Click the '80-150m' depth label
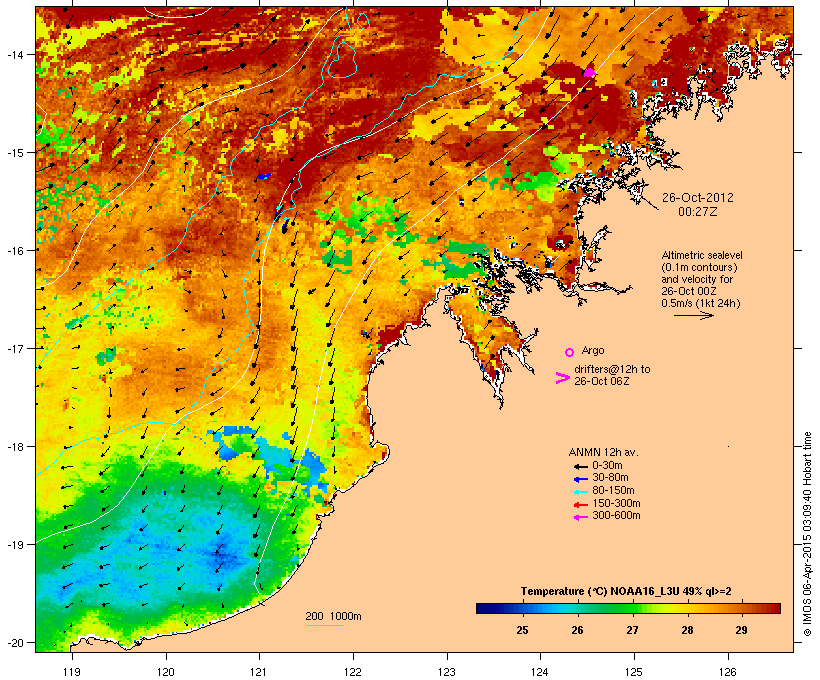Viewport: 820px width, 680px height. (613, 491)
